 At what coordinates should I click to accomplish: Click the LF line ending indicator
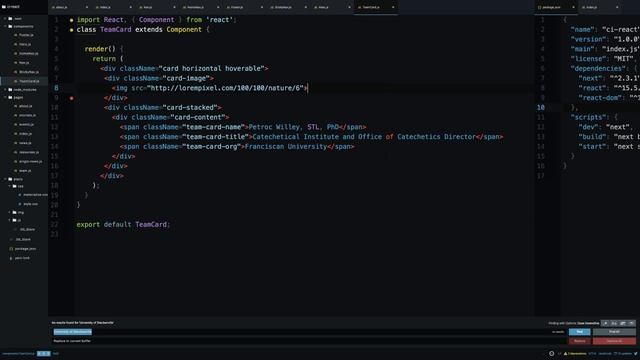pyautogui.click(x=560, y=353)
